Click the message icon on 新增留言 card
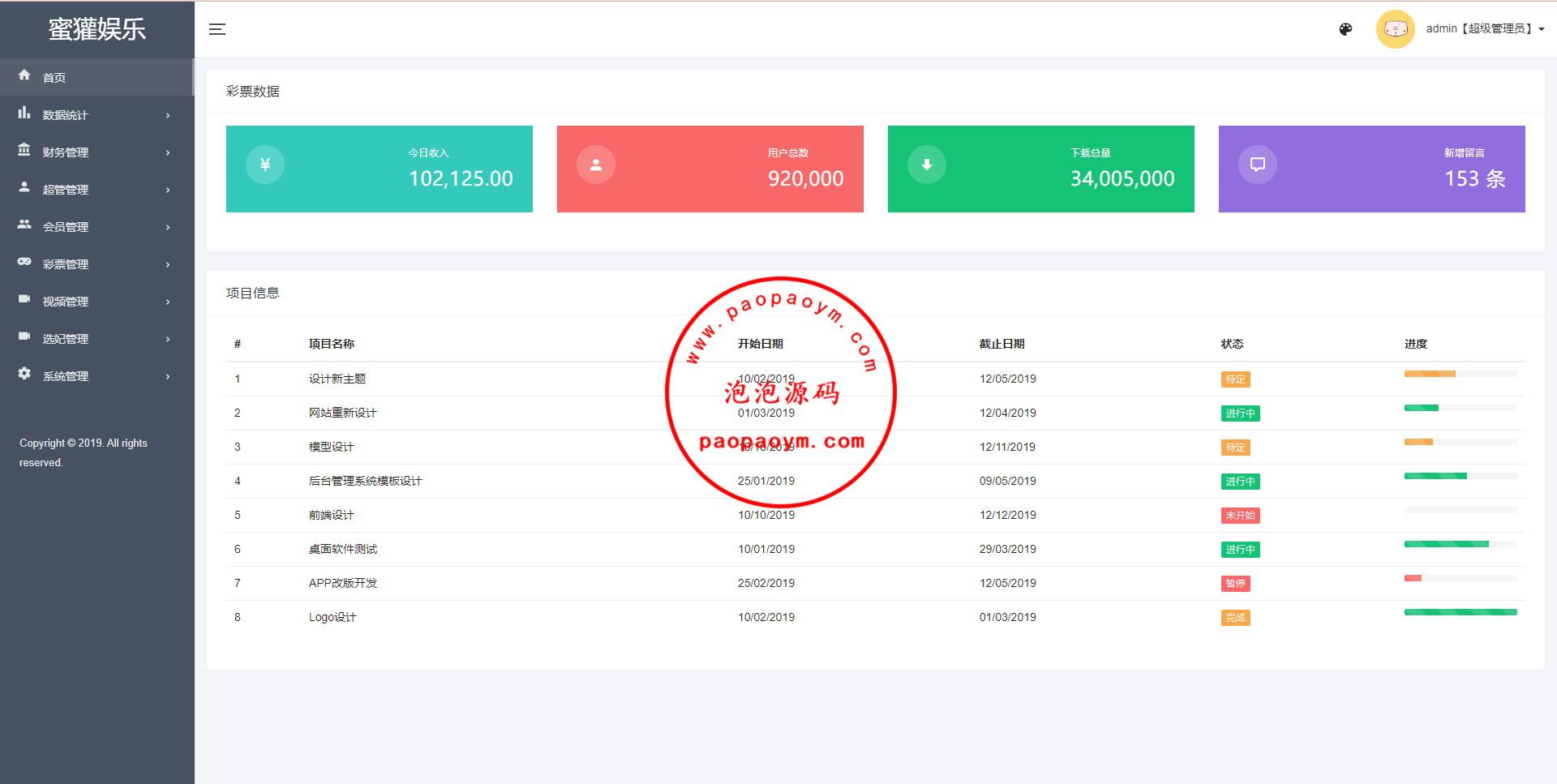This screenshot has height=784, width=1557. pyautogui.click(x=1258, y=165)
